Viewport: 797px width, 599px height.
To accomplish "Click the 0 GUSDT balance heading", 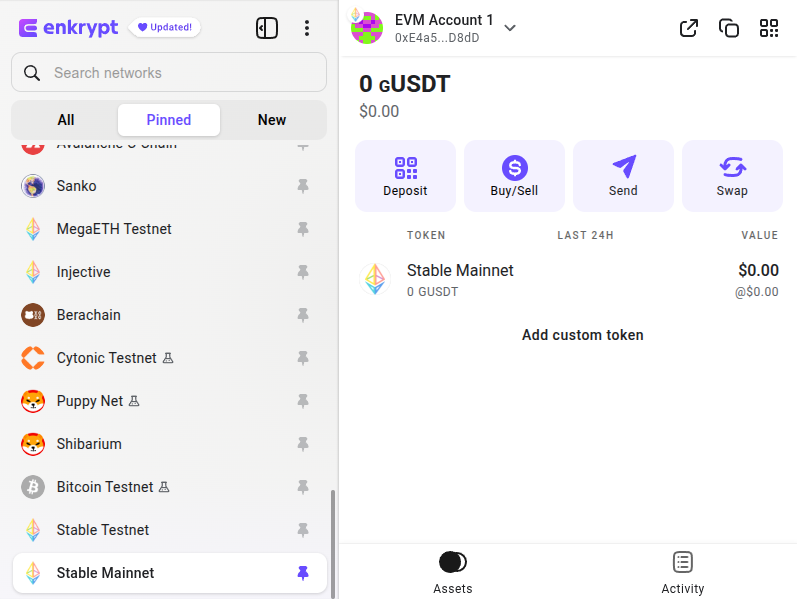I will [405, 84].
